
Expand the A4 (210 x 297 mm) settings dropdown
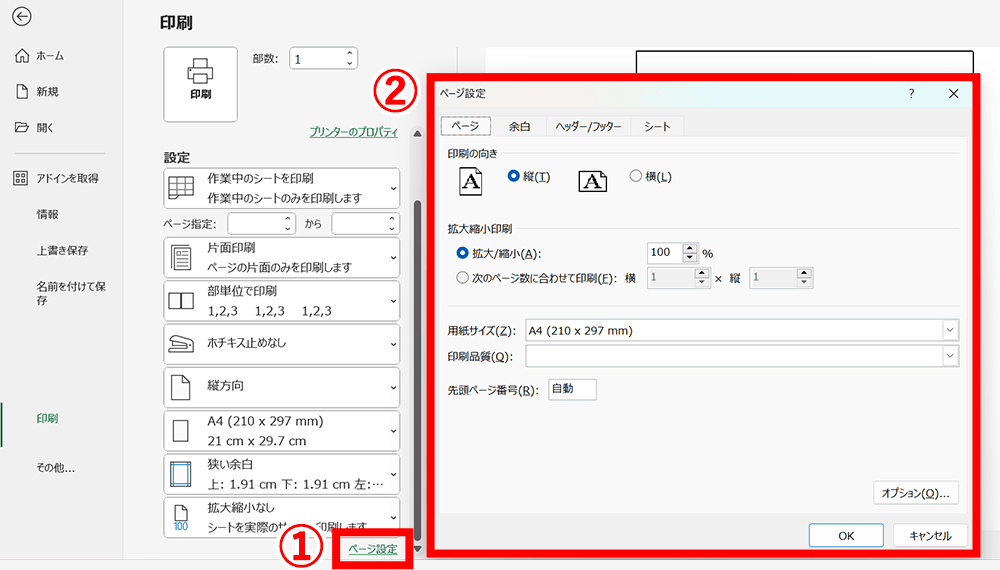pos(393,431)
